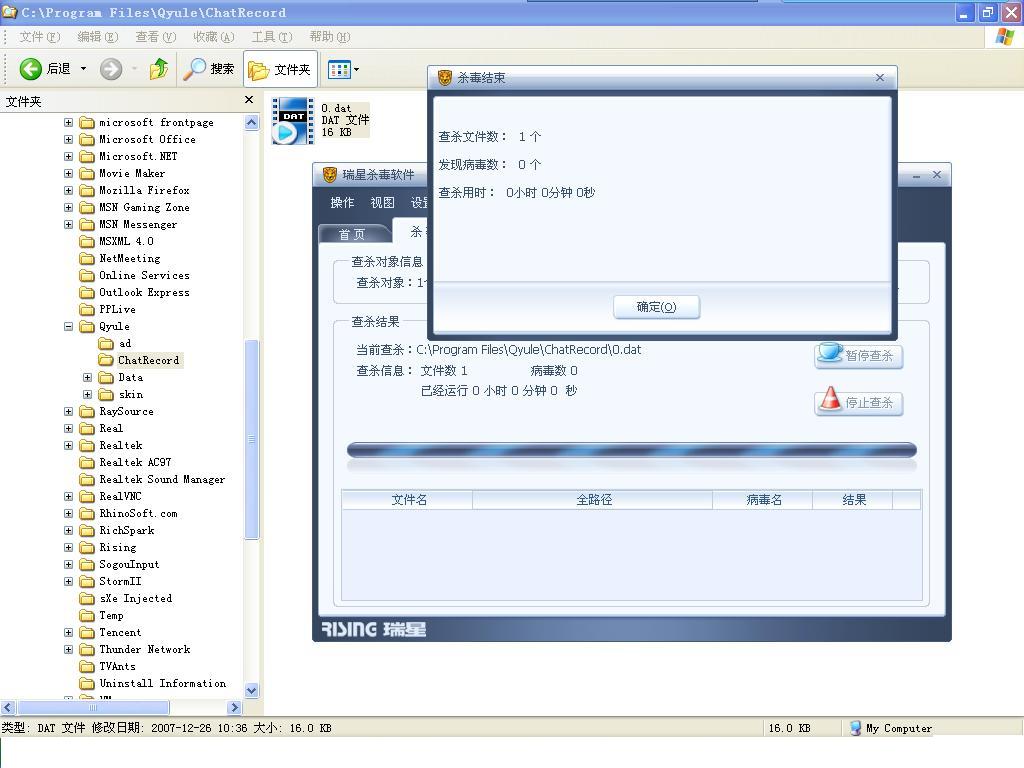
Task: Select the PPLive folder icon
Action: [86, 309]
